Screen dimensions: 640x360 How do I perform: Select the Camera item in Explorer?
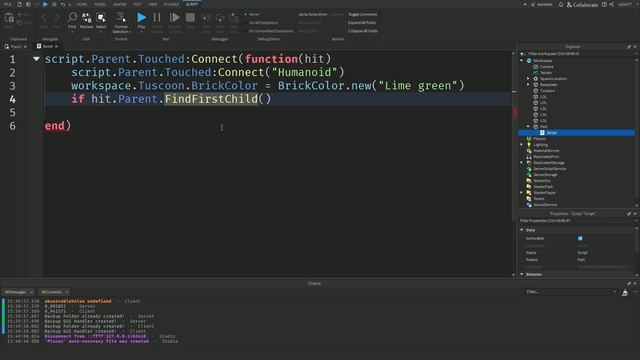point(547,67)
